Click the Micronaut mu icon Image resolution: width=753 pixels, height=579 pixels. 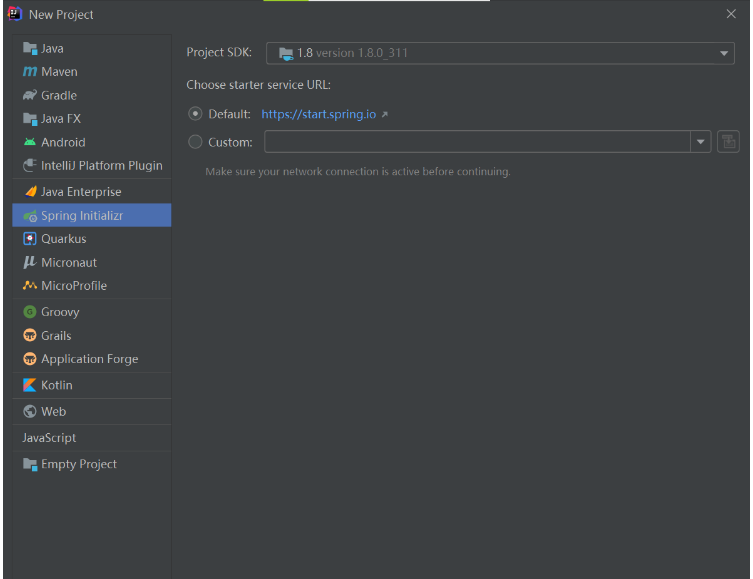tap(30, 262)
